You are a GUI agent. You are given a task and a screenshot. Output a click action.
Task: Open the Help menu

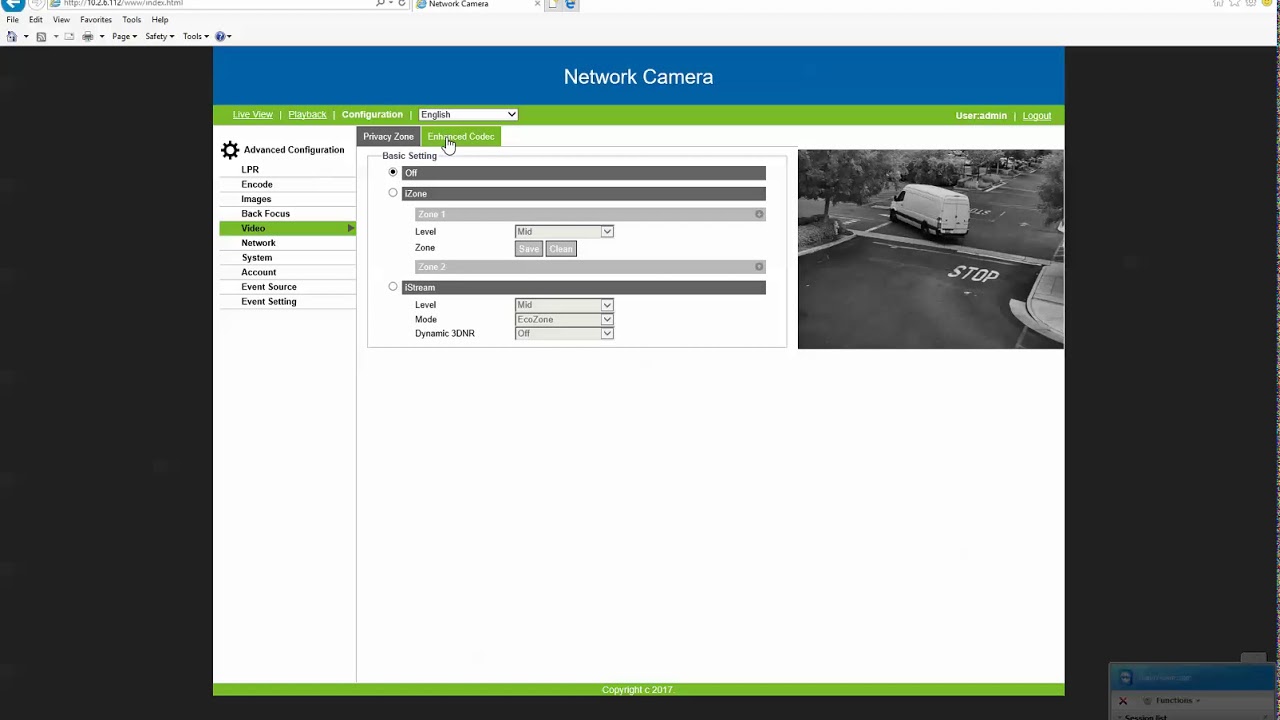[x=160, y=20]
